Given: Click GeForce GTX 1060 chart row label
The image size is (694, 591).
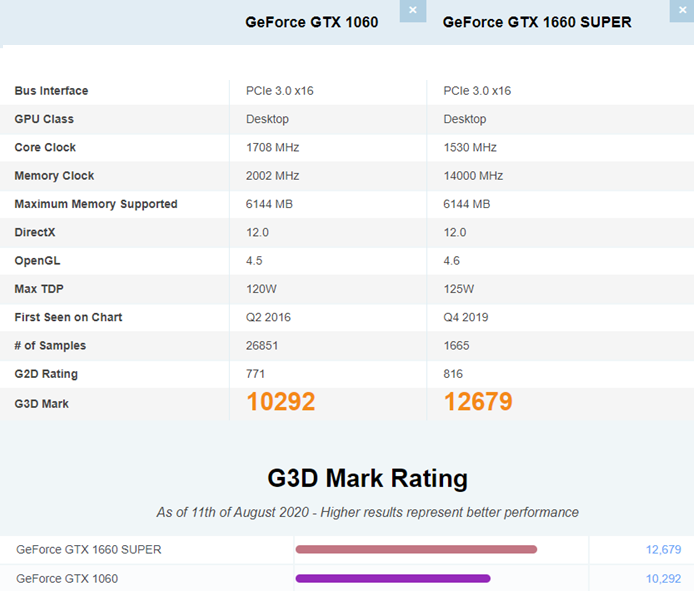Looking at the screenshot, I should click(67, 579).
